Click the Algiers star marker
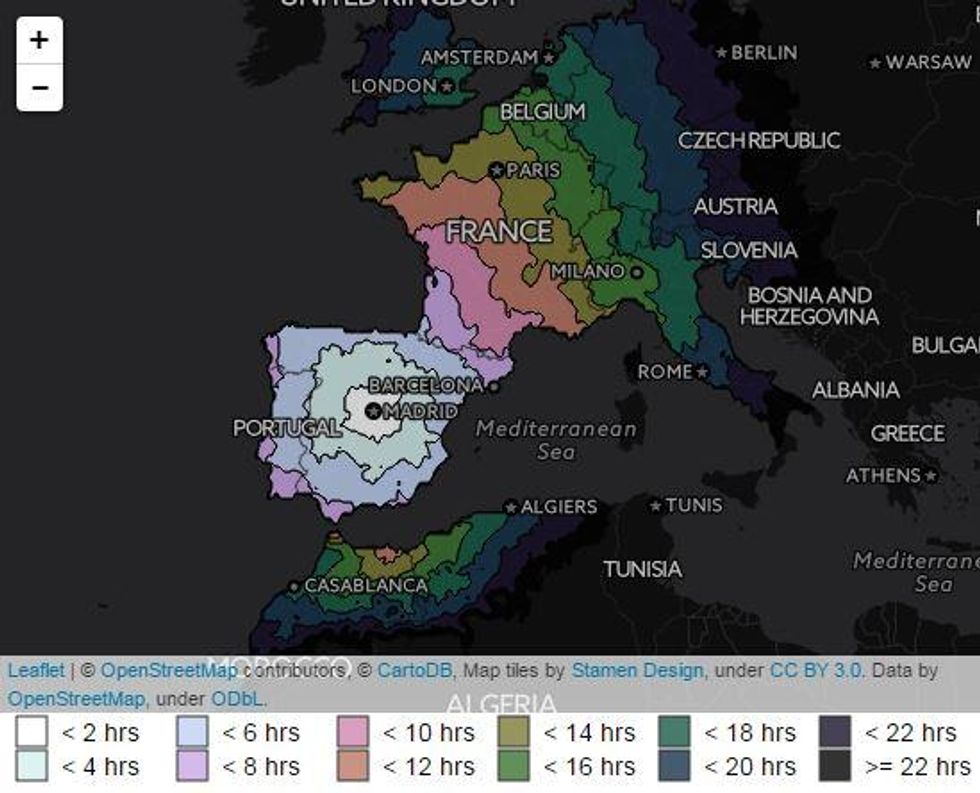The height and width of the screenshot is (793, 980). 511,508
